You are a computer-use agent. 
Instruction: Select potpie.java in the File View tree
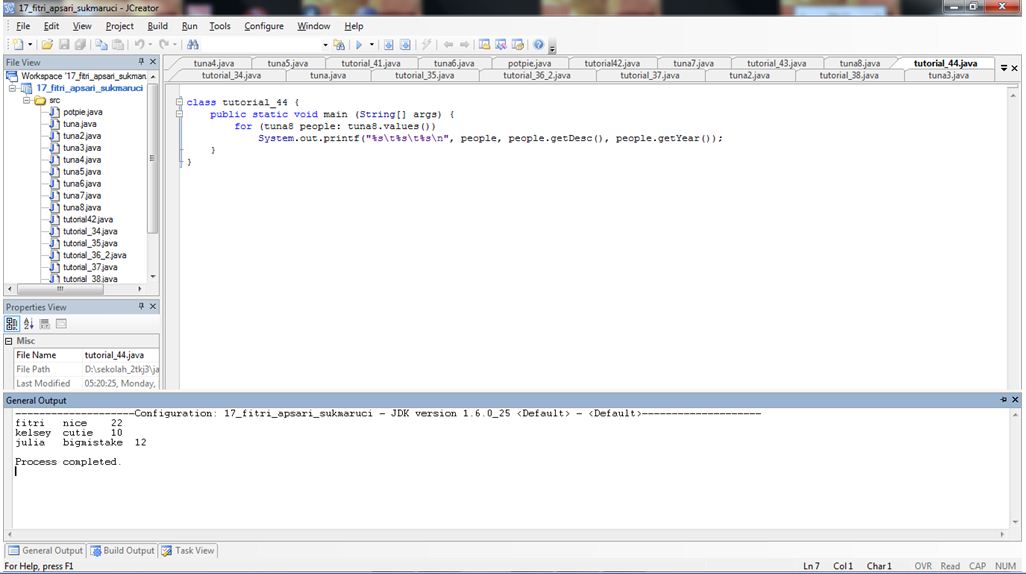pyautogui.click(x=82, y=112)
